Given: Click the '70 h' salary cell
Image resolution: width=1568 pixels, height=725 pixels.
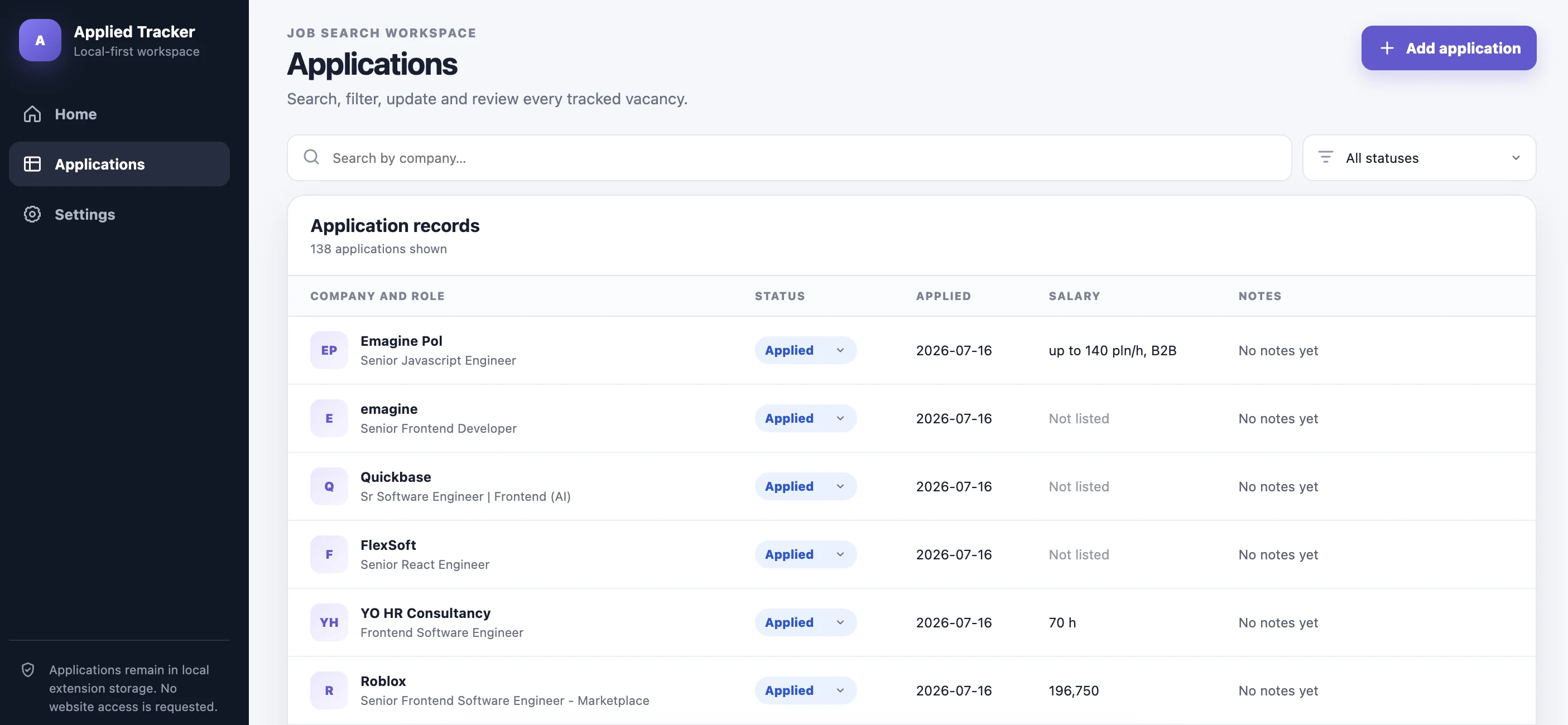Looking at the screenshot, I should 1062,623.
